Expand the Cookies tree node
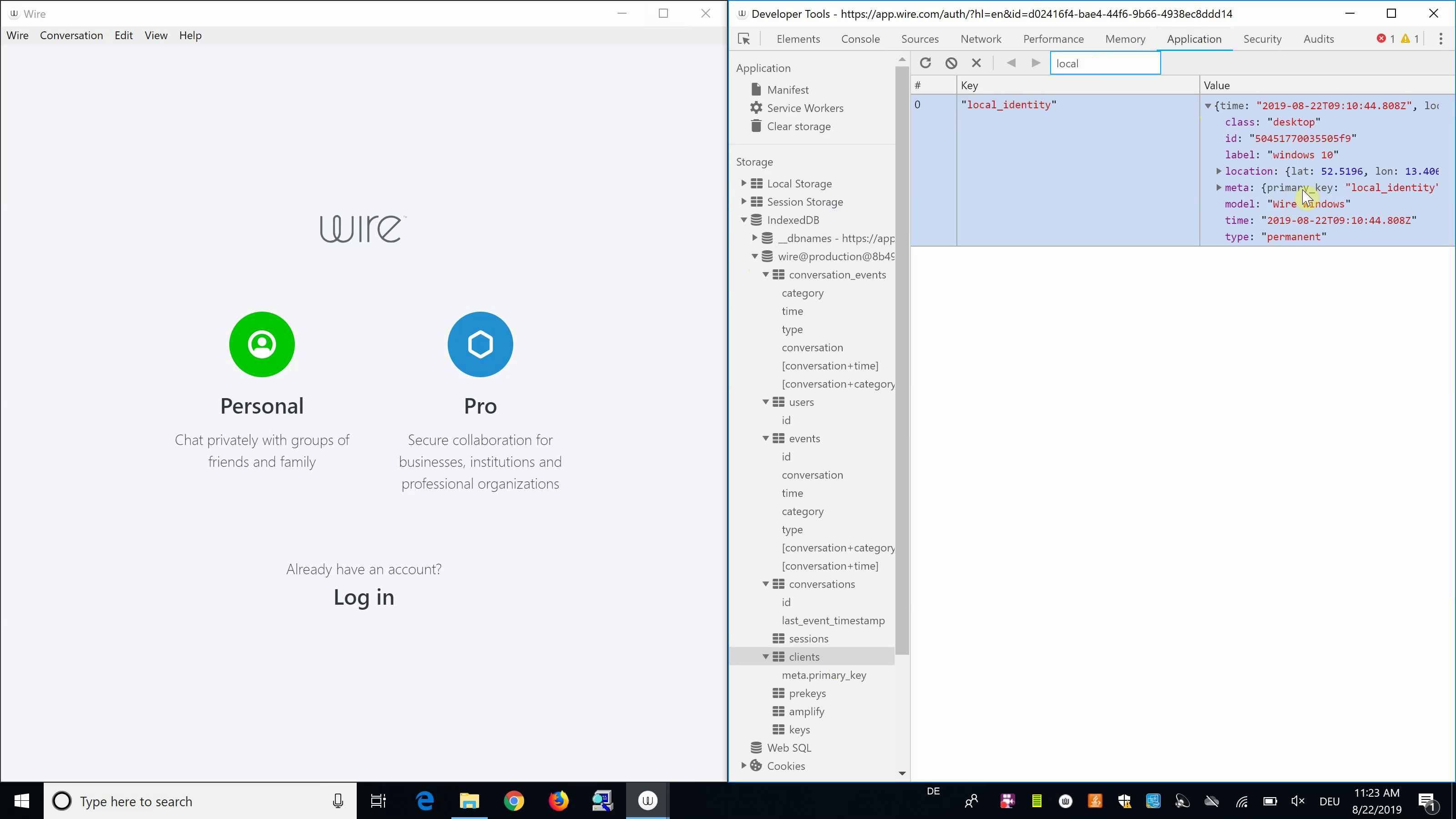Viewport: 1456px width, 819px height. tap(744, 765)
